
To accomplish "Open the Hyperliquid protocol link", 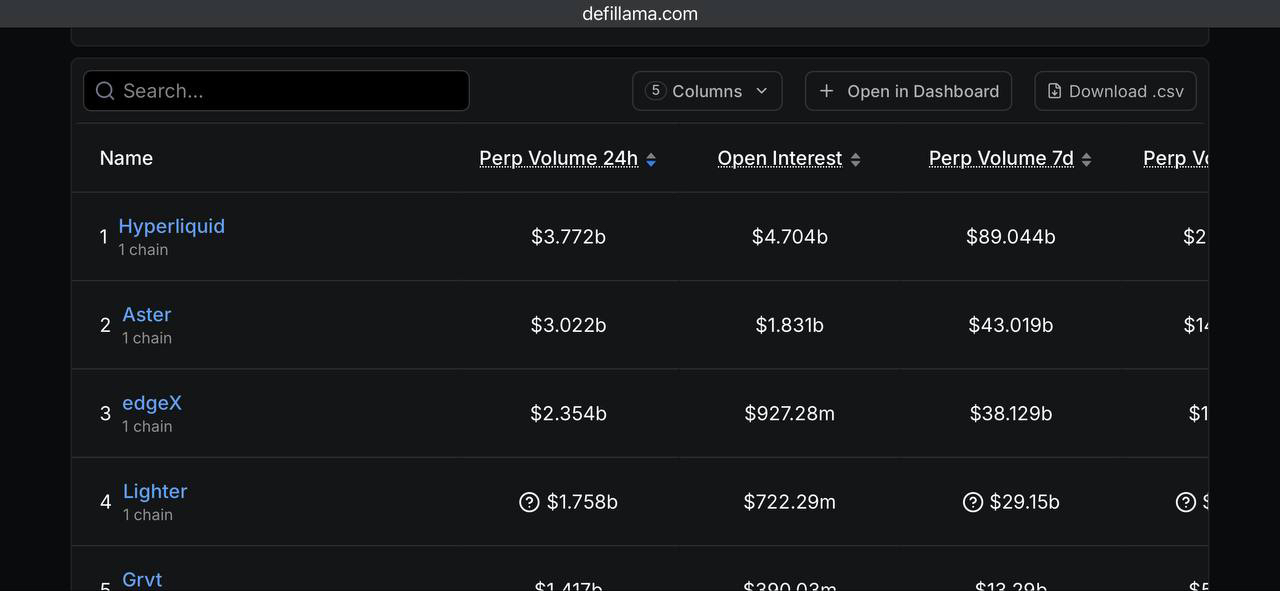I will coord(171,226).
